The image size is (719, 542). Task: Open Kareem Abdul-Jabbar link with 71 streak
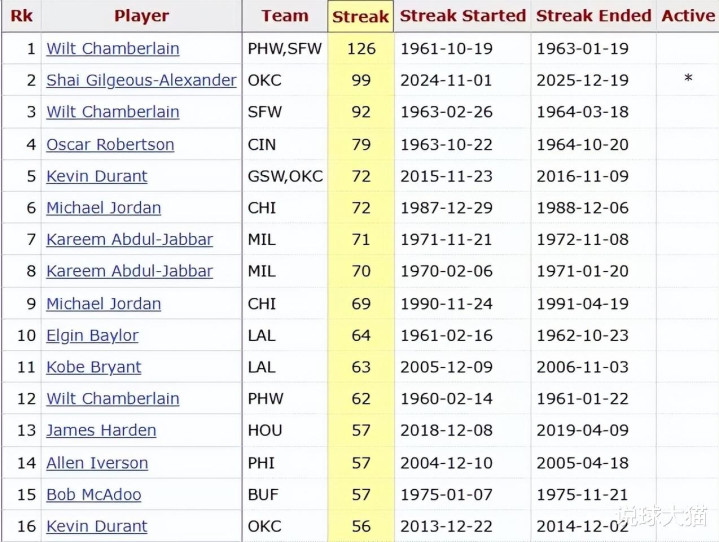[x=129, y=239]
